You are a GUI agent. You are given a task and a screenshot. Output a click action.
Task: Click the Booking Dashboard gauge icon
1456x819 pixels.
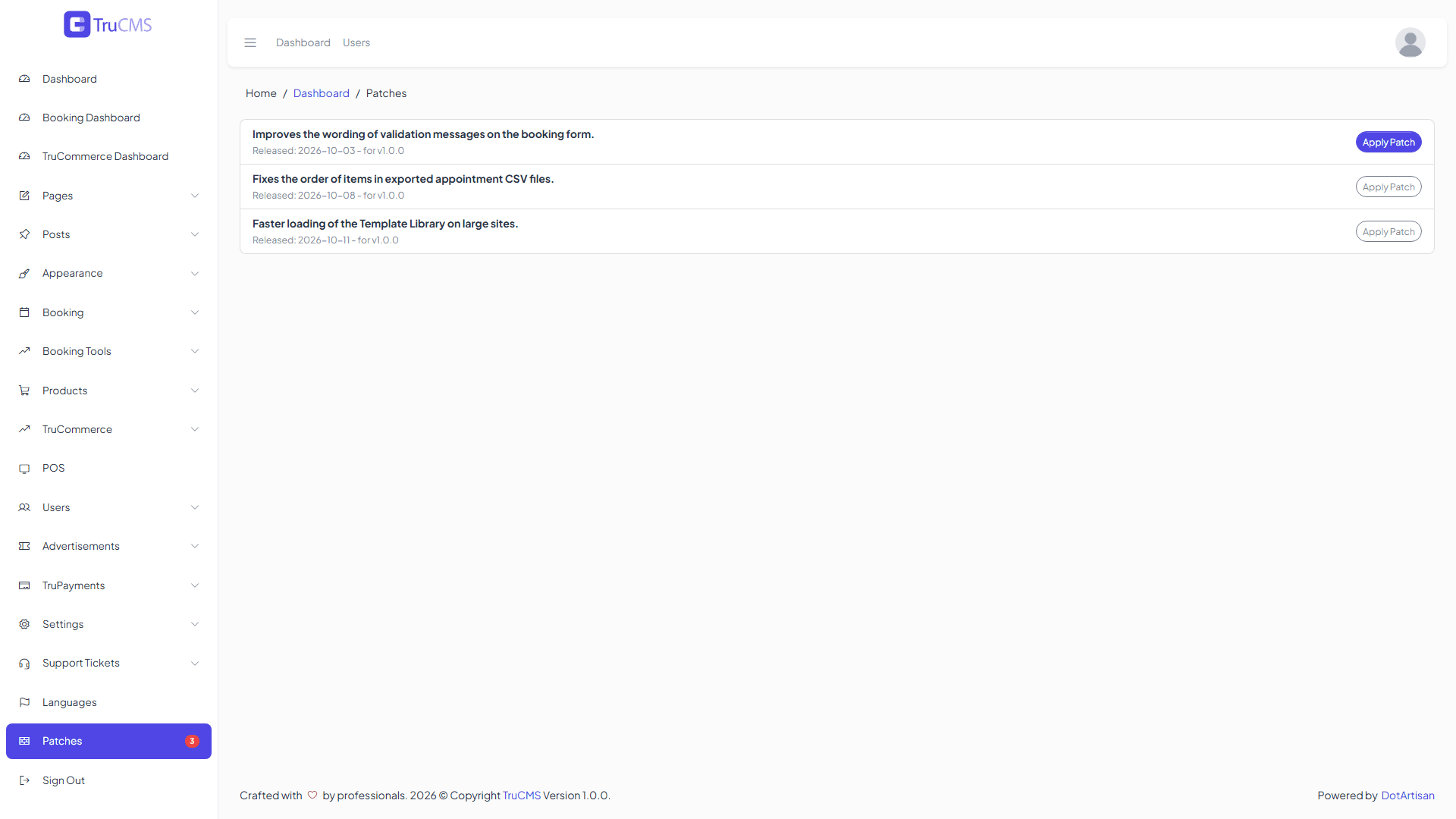[x=24, y=118]
